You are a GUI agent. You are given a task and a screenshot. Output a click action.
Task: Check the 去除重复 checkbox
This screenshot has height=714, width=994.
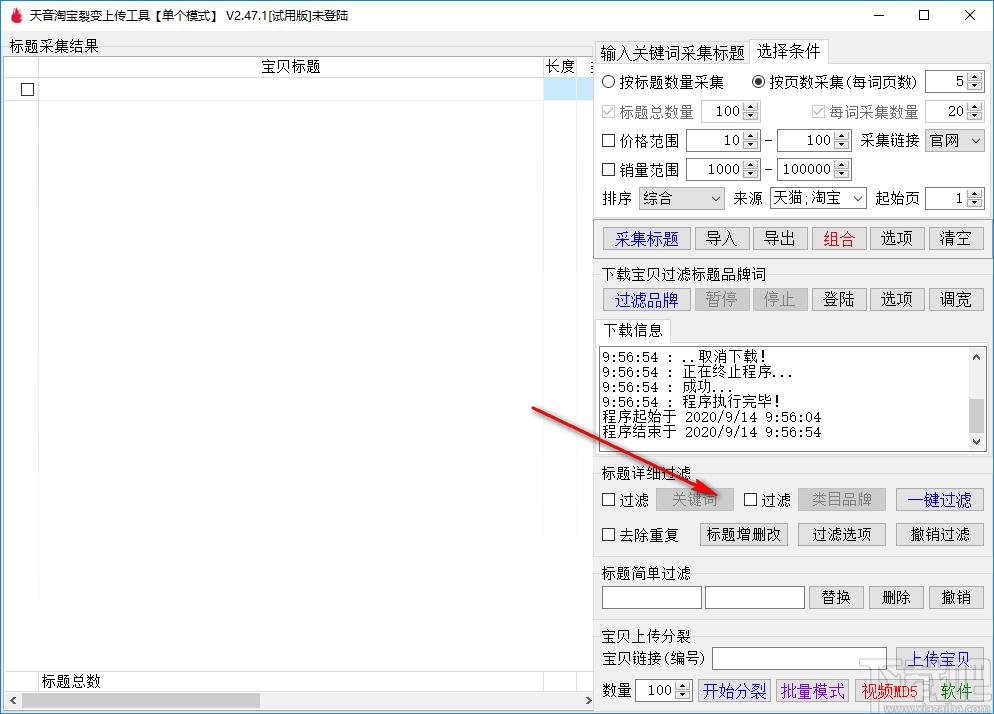[608, 535]
